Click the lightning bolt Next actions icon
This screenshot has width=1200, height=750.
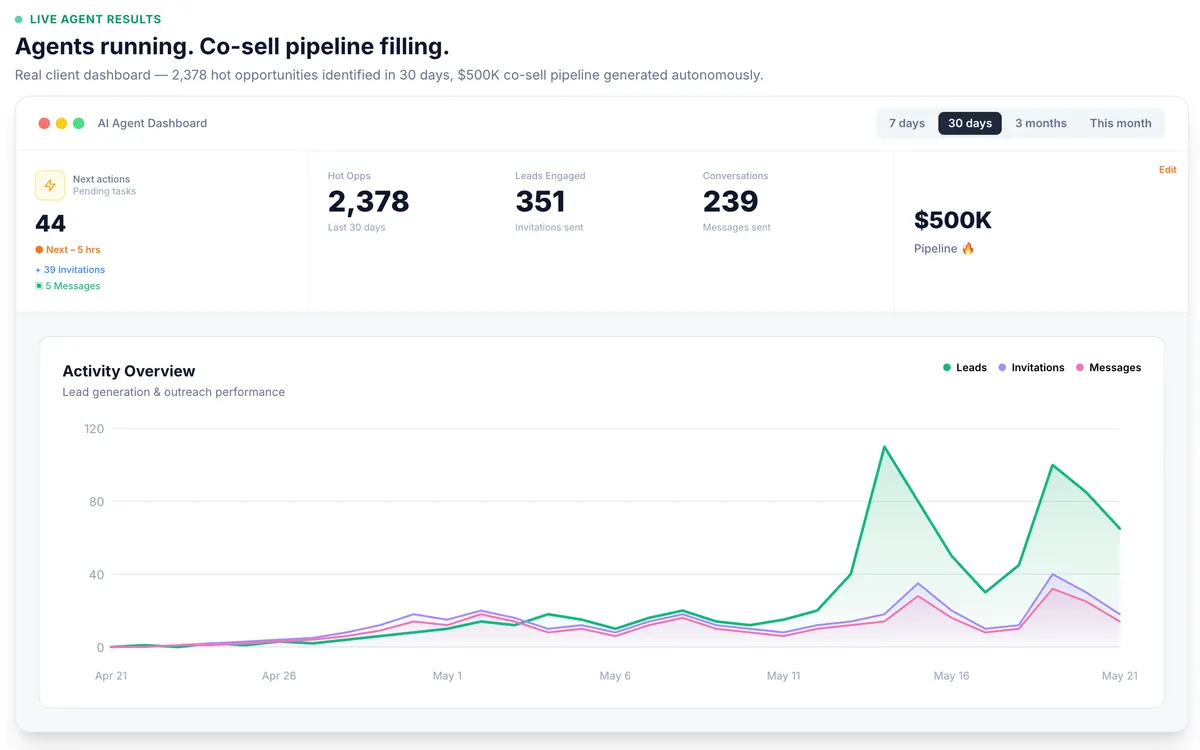click(x=50, y=185)
